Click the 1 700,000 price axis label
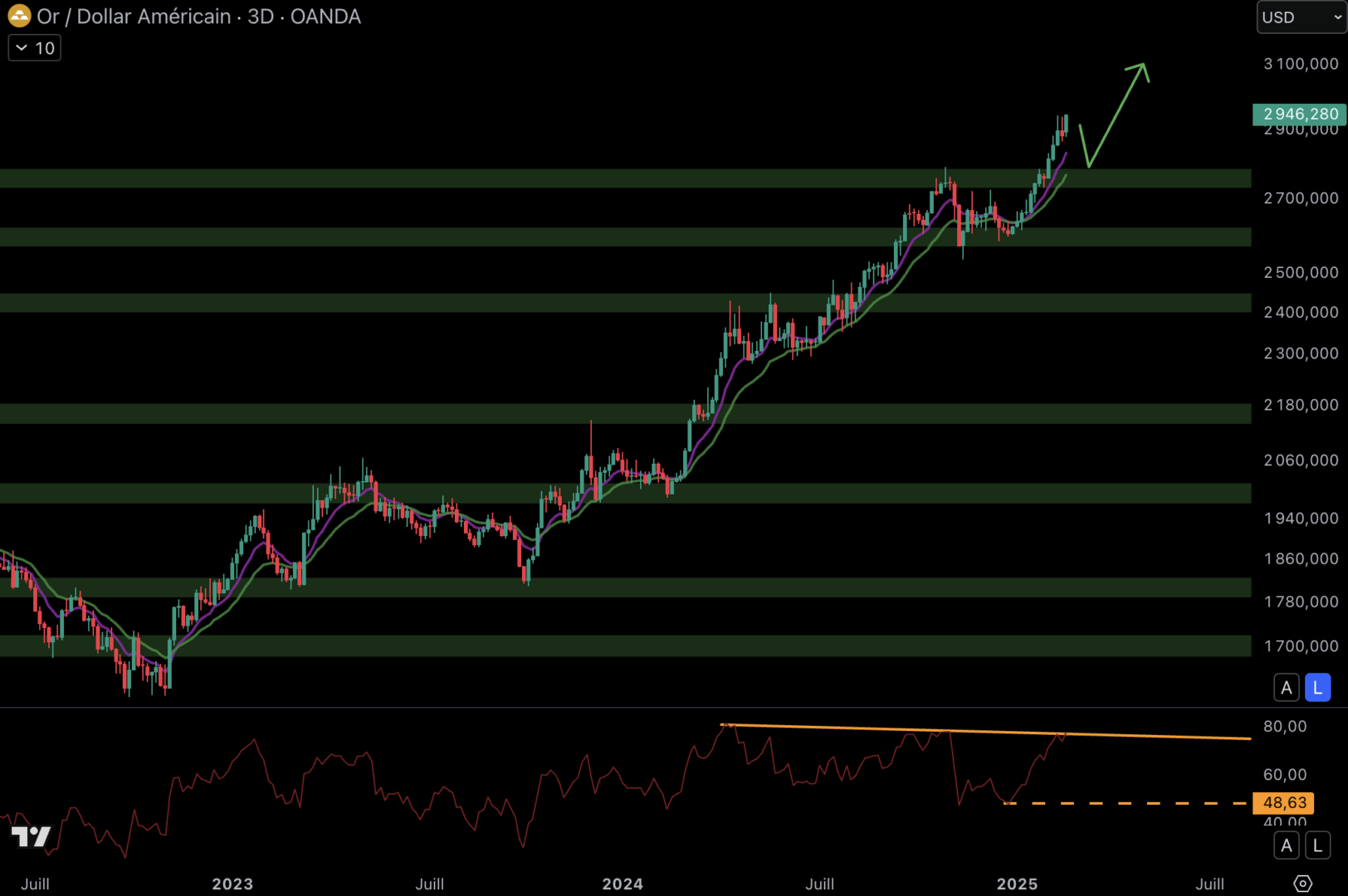This screenshot has height=896, width=1348. pyautogui.click(x=1301, y=646)
